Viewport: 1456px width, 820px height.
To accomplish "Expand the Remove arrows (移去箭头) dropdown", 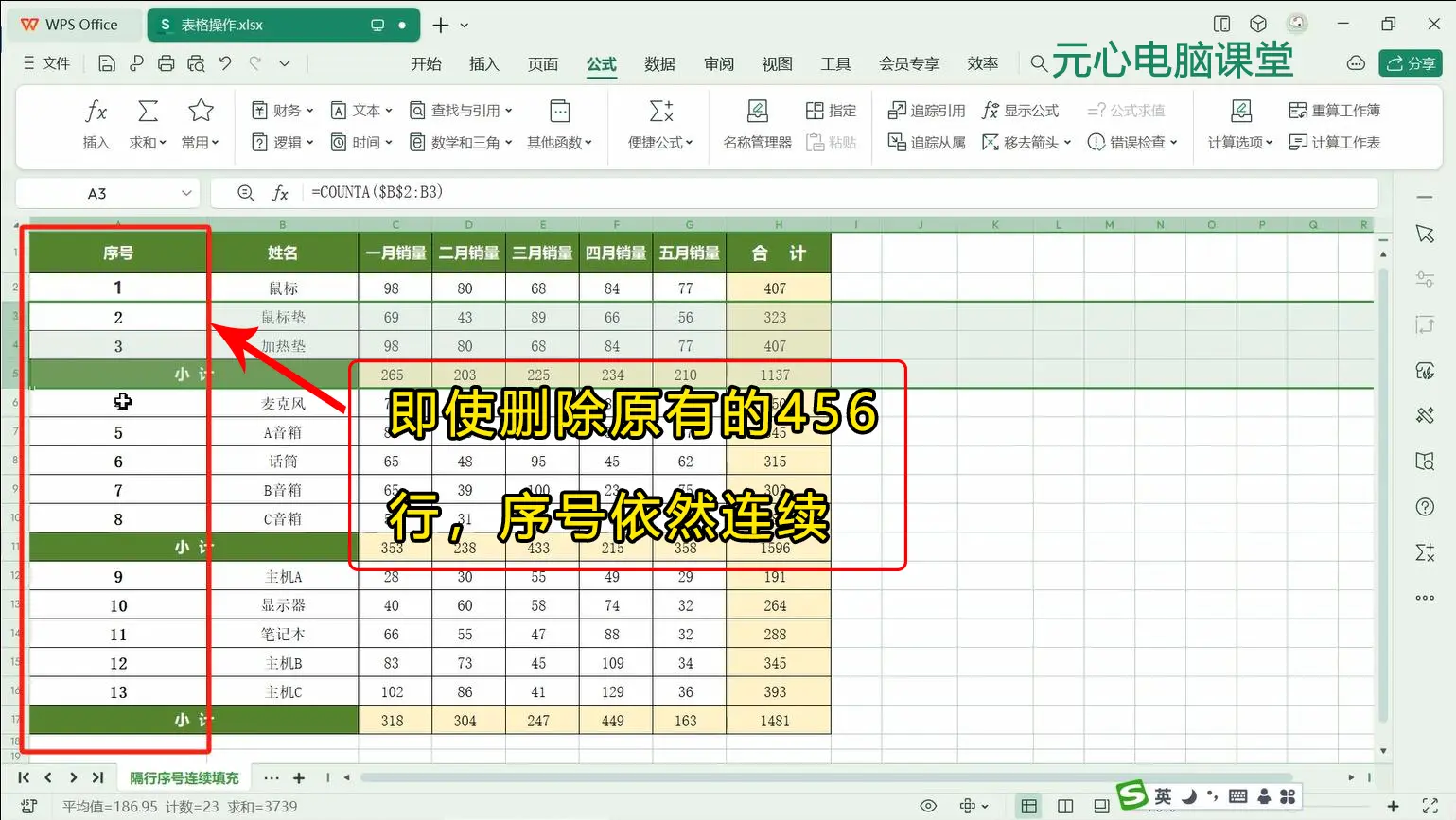I will click(x=1026, y=142).
